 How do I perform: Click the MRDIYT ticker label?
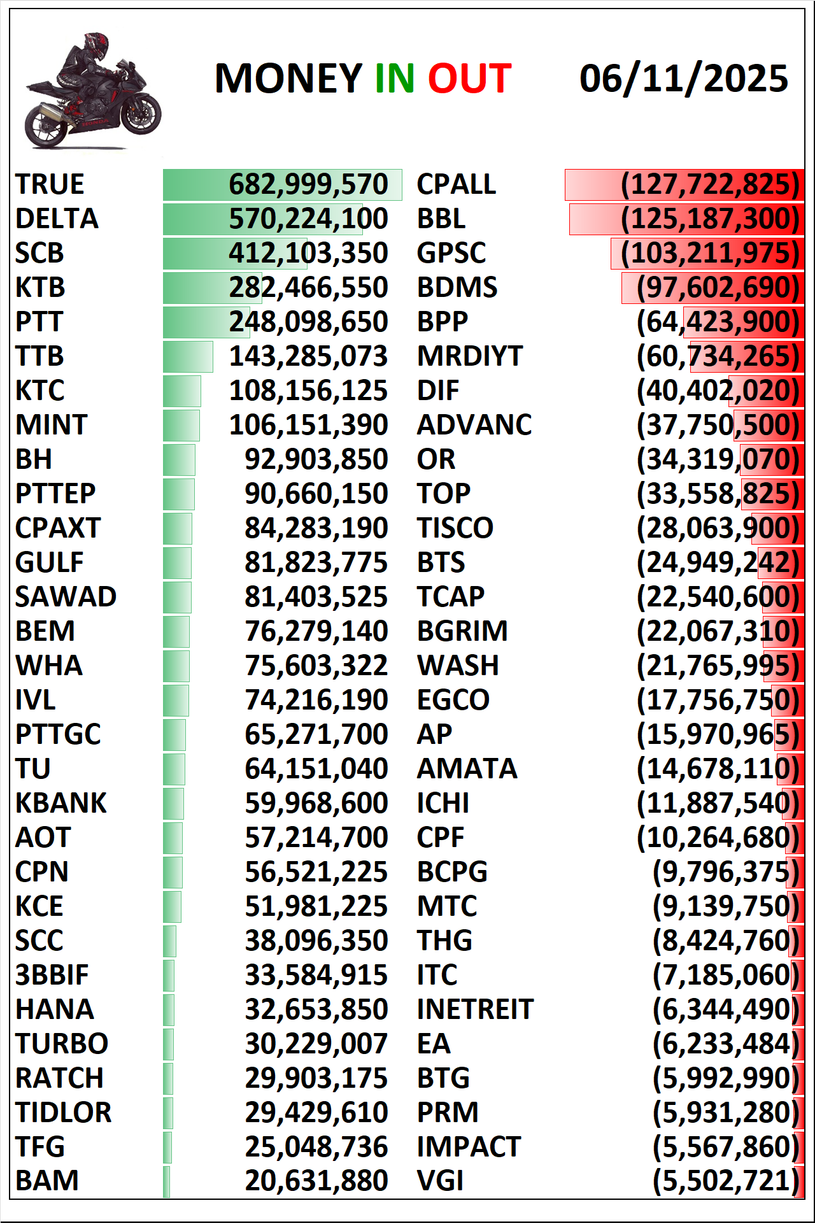pos(470,357)
